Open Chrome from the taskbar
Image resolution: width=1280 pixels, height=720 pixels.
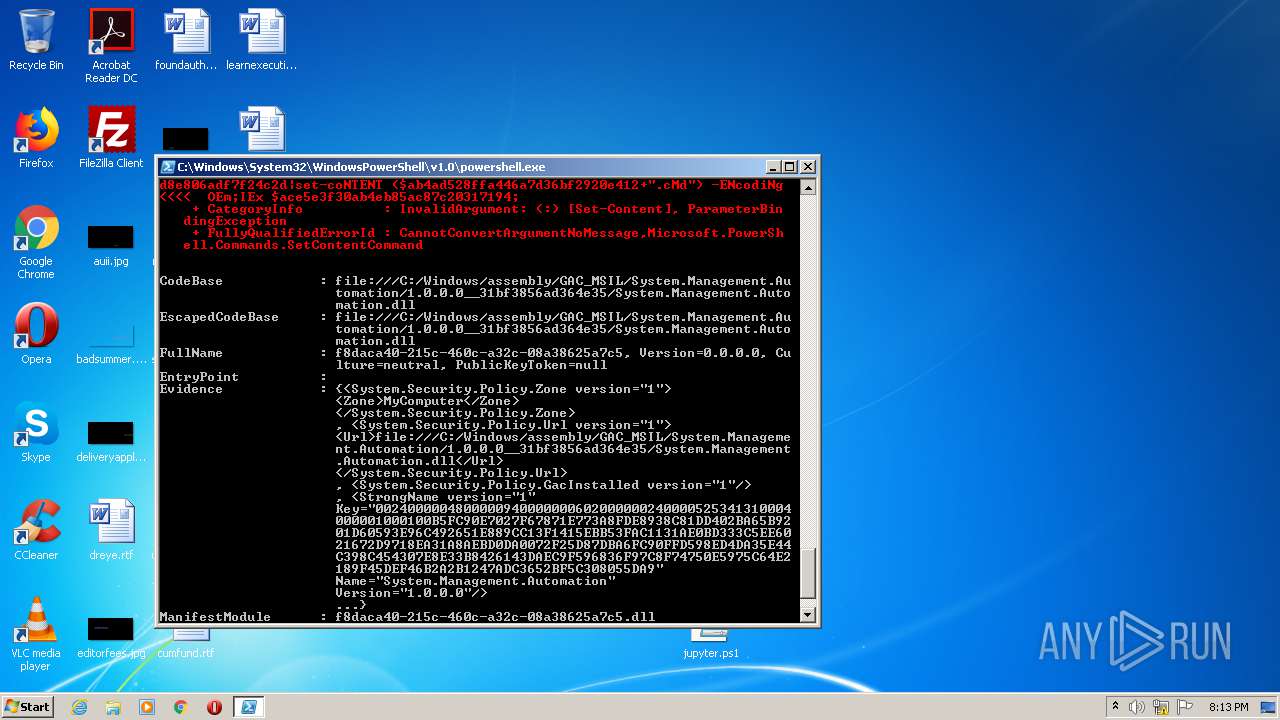point(180,707)
